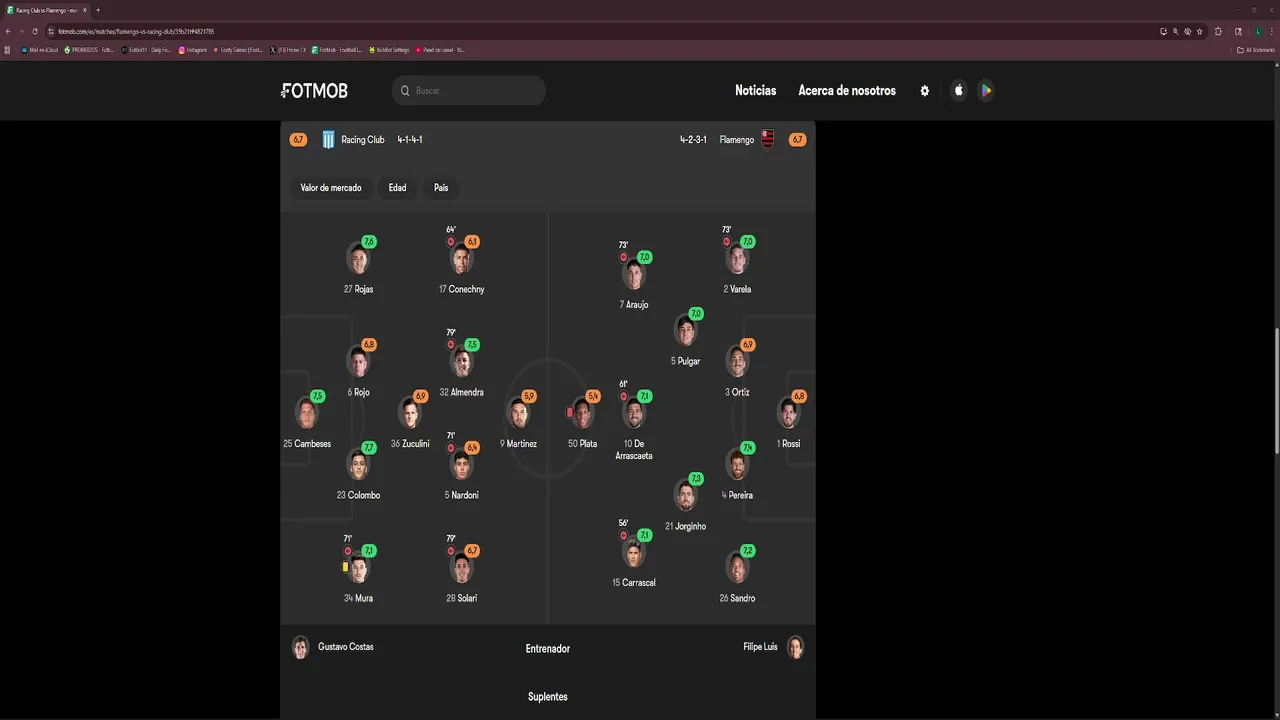Click the name 4 Pereira
Viewport: 1280px width, 720px height.
[x=737, y=496]
